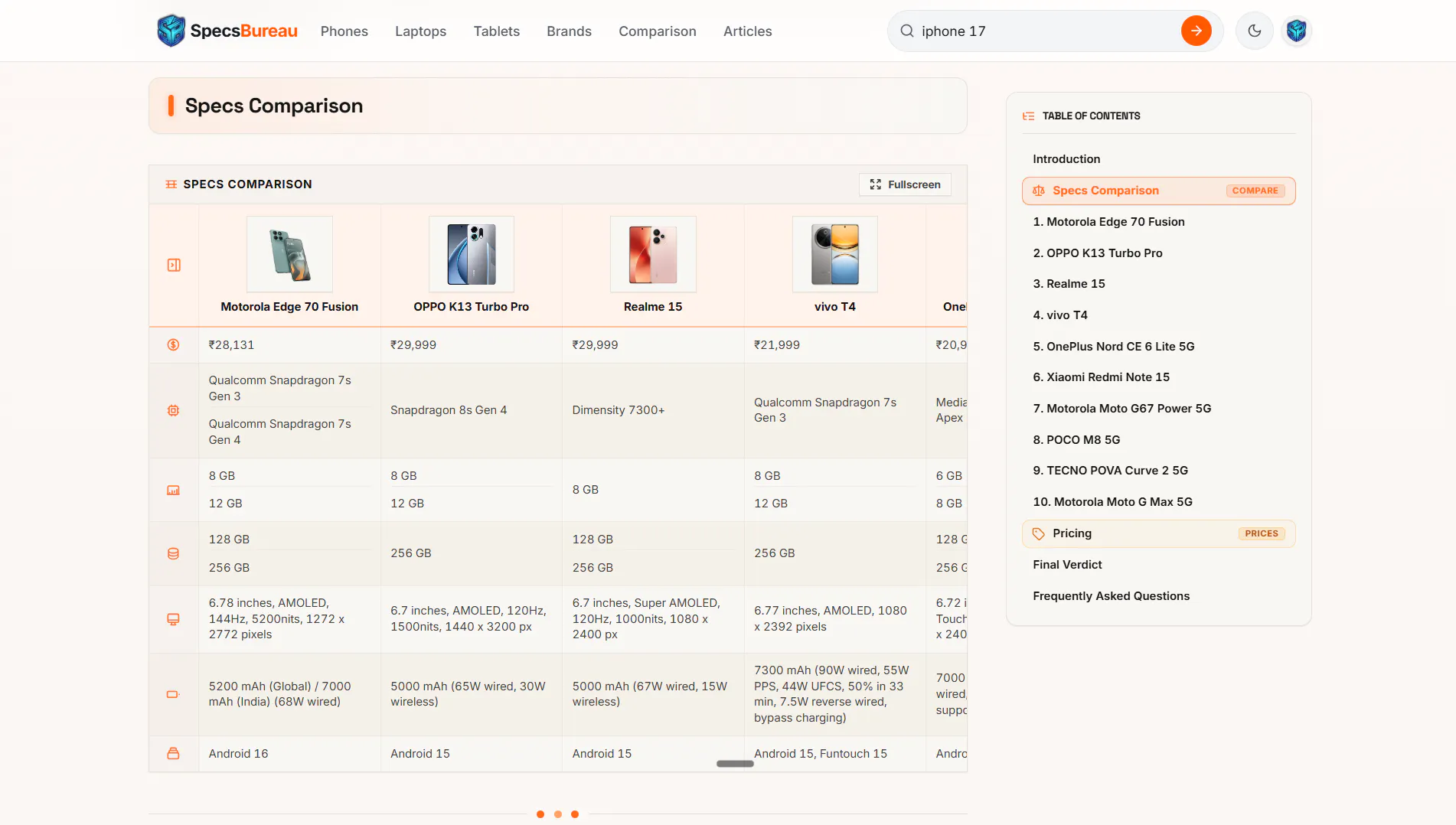Click the search magnifier icon
Image resolution: width=1456 pixels, height=825 pixels.
click(907, 31)
